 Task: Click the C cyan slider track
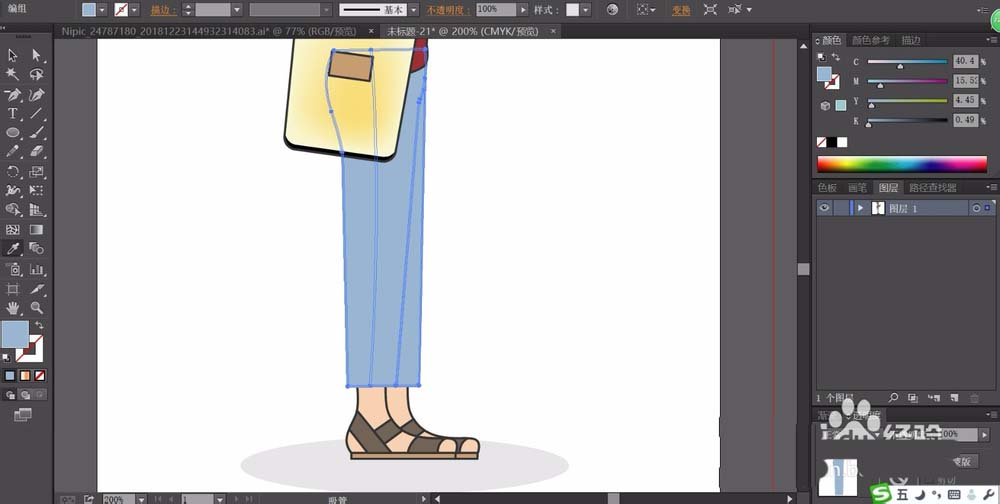[908, 62]
